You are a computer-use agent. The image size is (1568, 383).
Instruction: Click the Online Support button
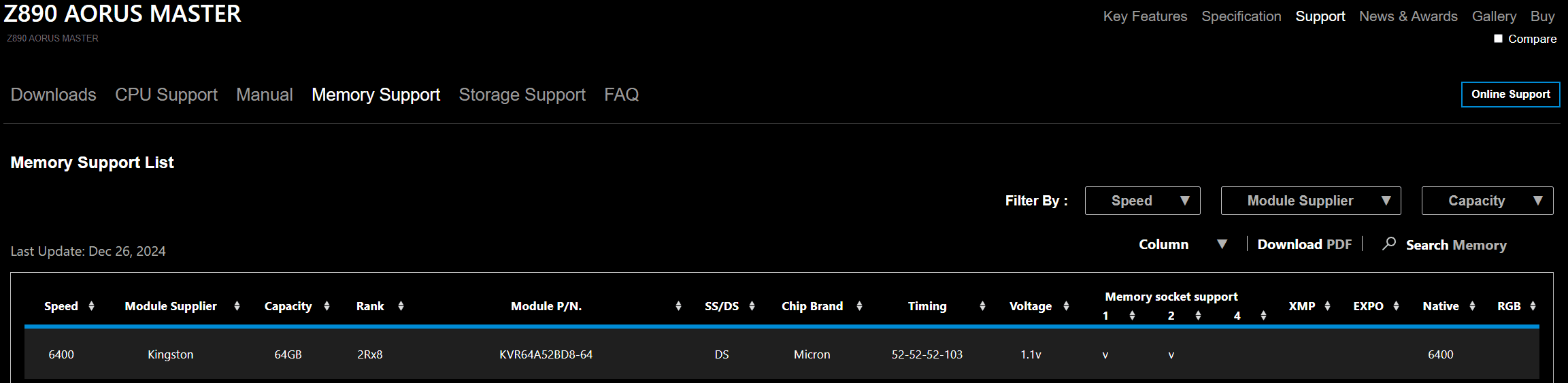pos(1510,95)
